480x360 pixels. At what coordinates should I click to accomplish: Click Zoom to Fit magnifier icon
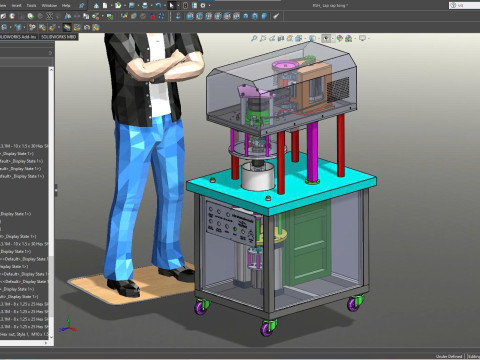(x=254, y=38)
